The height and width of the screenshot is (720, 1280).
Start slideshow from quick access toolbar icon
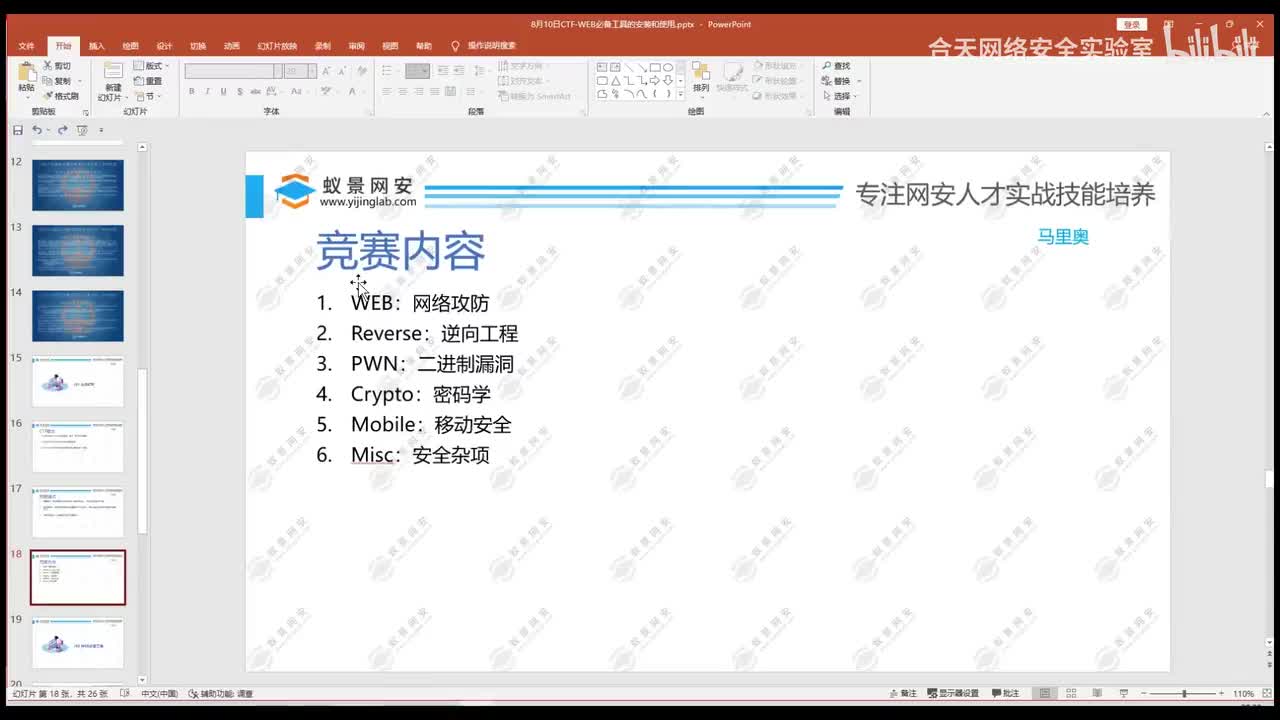point(82,130)
